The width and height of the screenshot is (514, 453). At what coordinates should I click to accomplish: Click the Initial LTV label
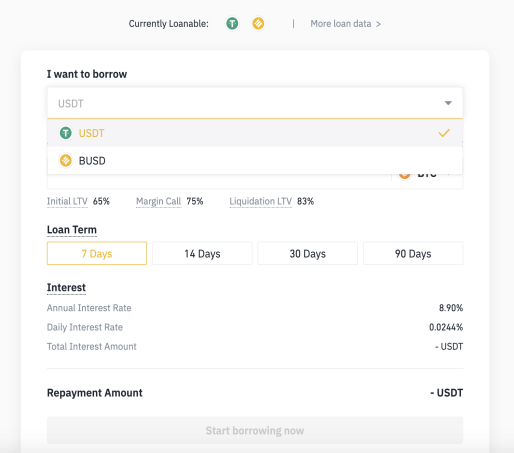(67, 201)
